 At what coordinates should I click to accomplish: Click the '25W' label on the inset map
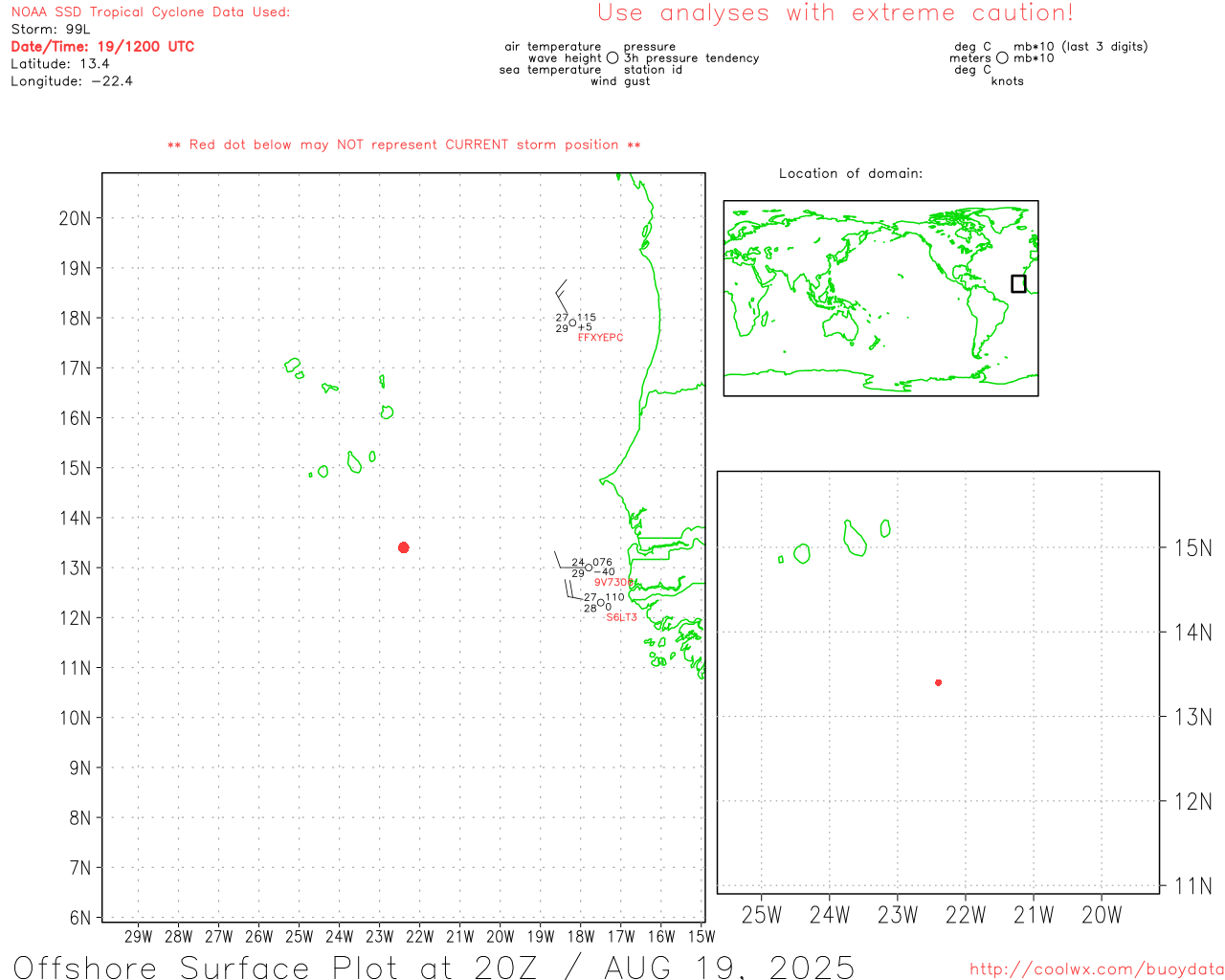762,915
